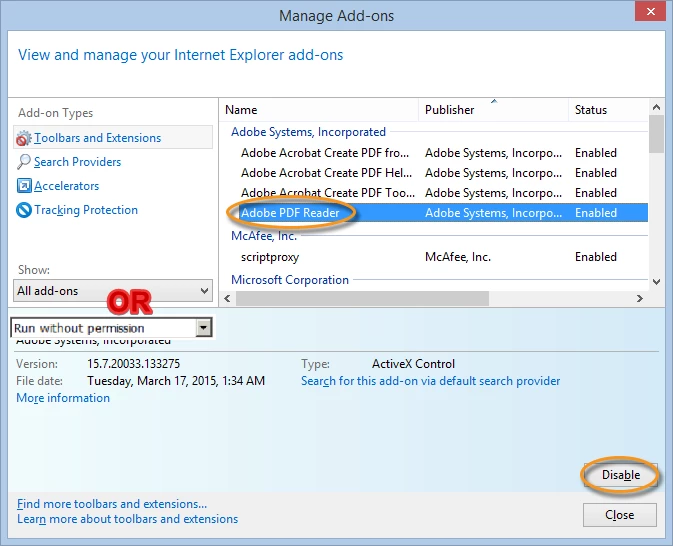Click the scriptproxy Enabled status cell
This screenshot has width=673, height=546.
596,257
